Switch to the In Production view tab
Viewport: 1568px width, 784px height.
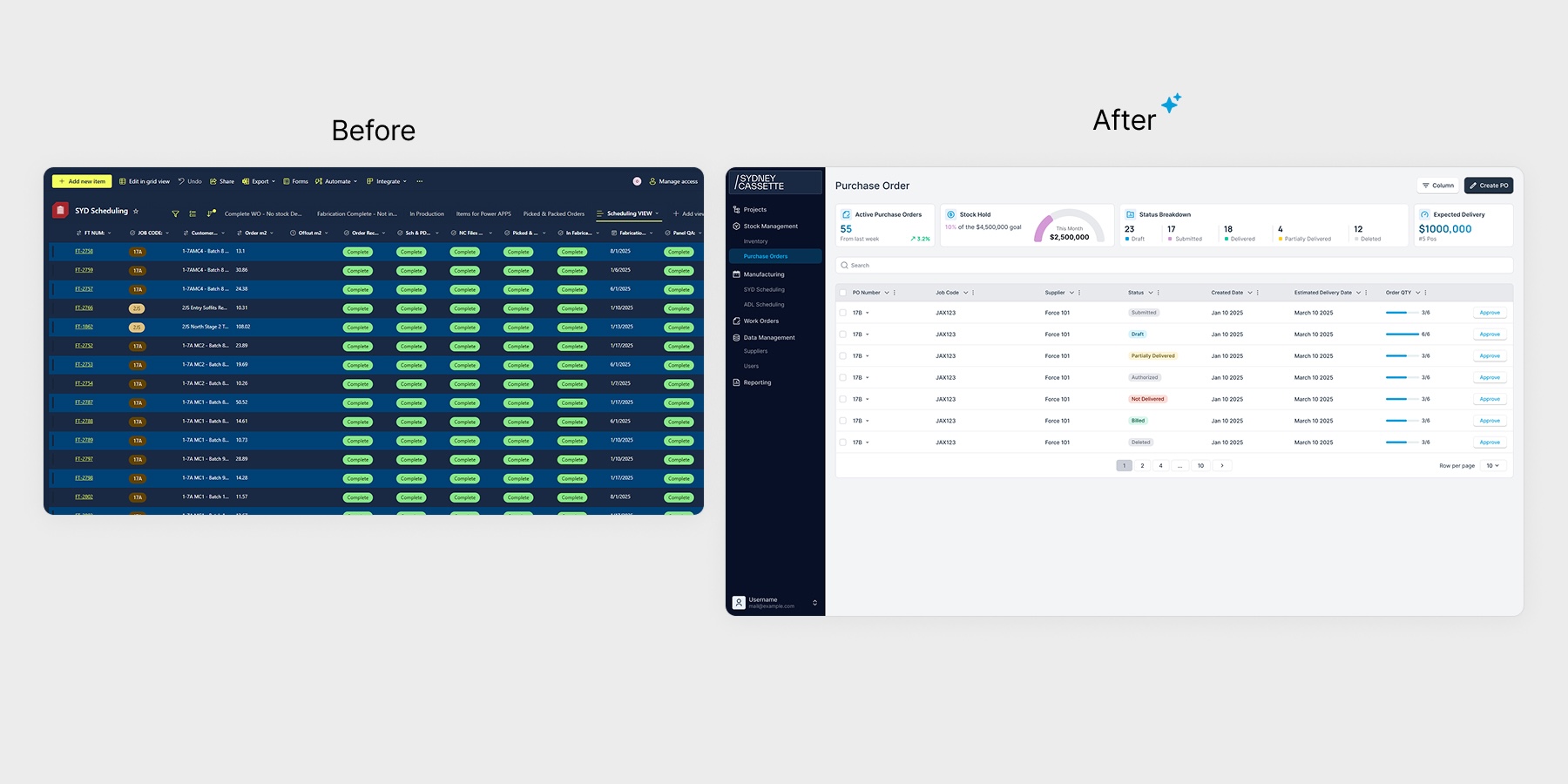click(427, 213)
